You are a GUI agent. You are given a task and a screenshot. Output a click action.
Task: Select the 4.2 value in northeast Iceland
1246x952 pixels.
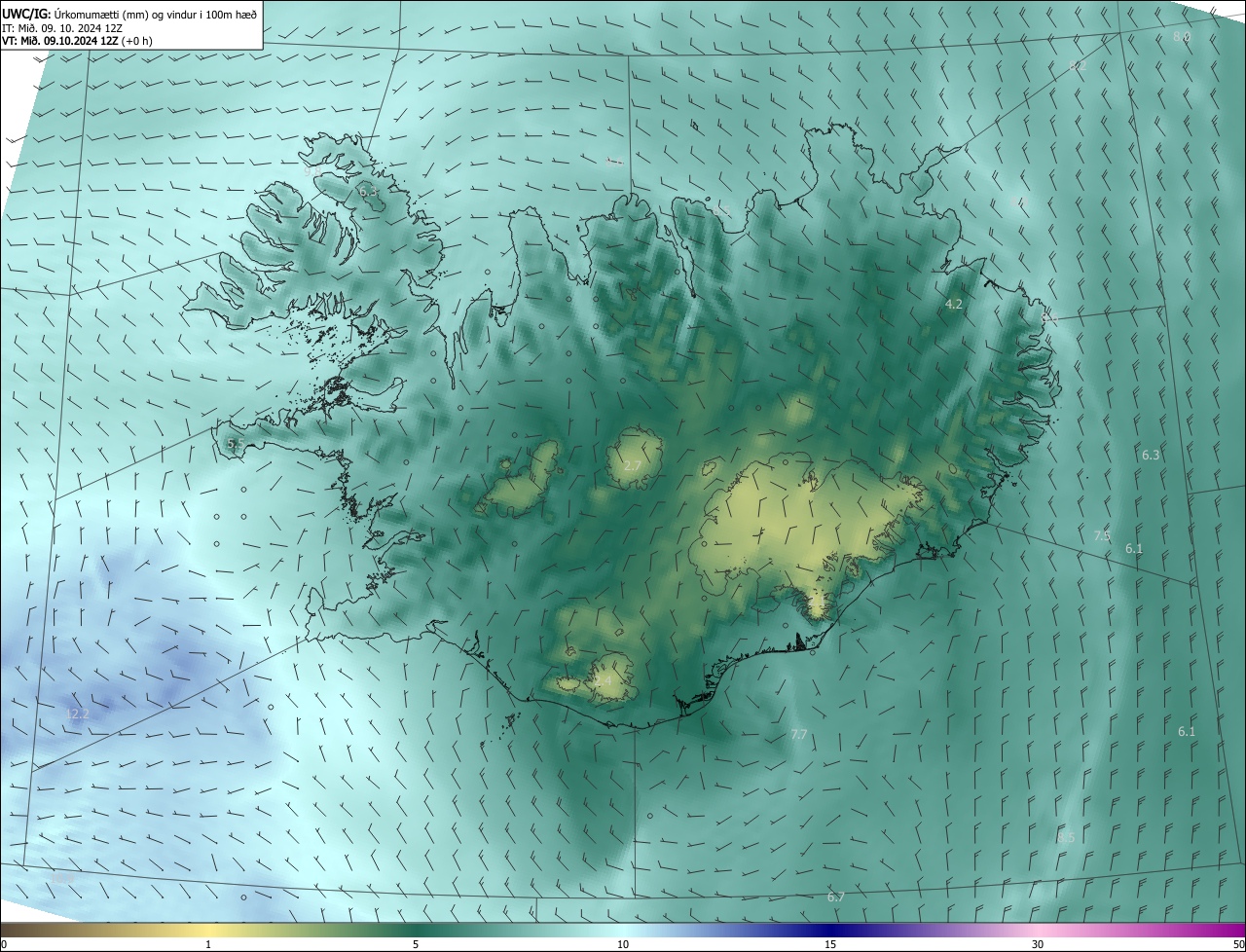click(954, 304)
